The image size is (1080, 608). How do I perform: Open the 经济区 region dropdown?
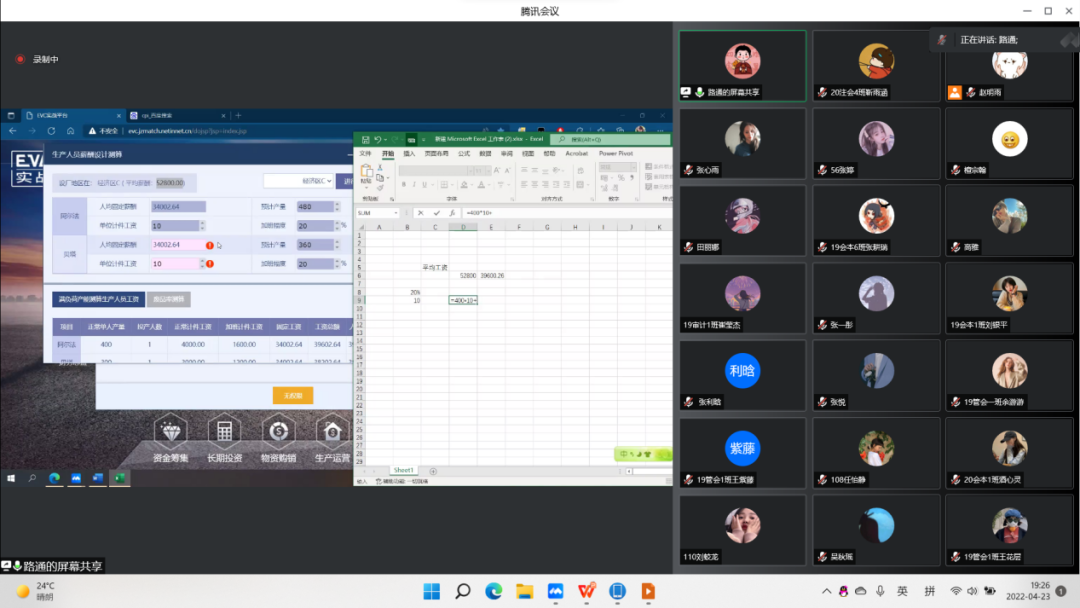299,181
